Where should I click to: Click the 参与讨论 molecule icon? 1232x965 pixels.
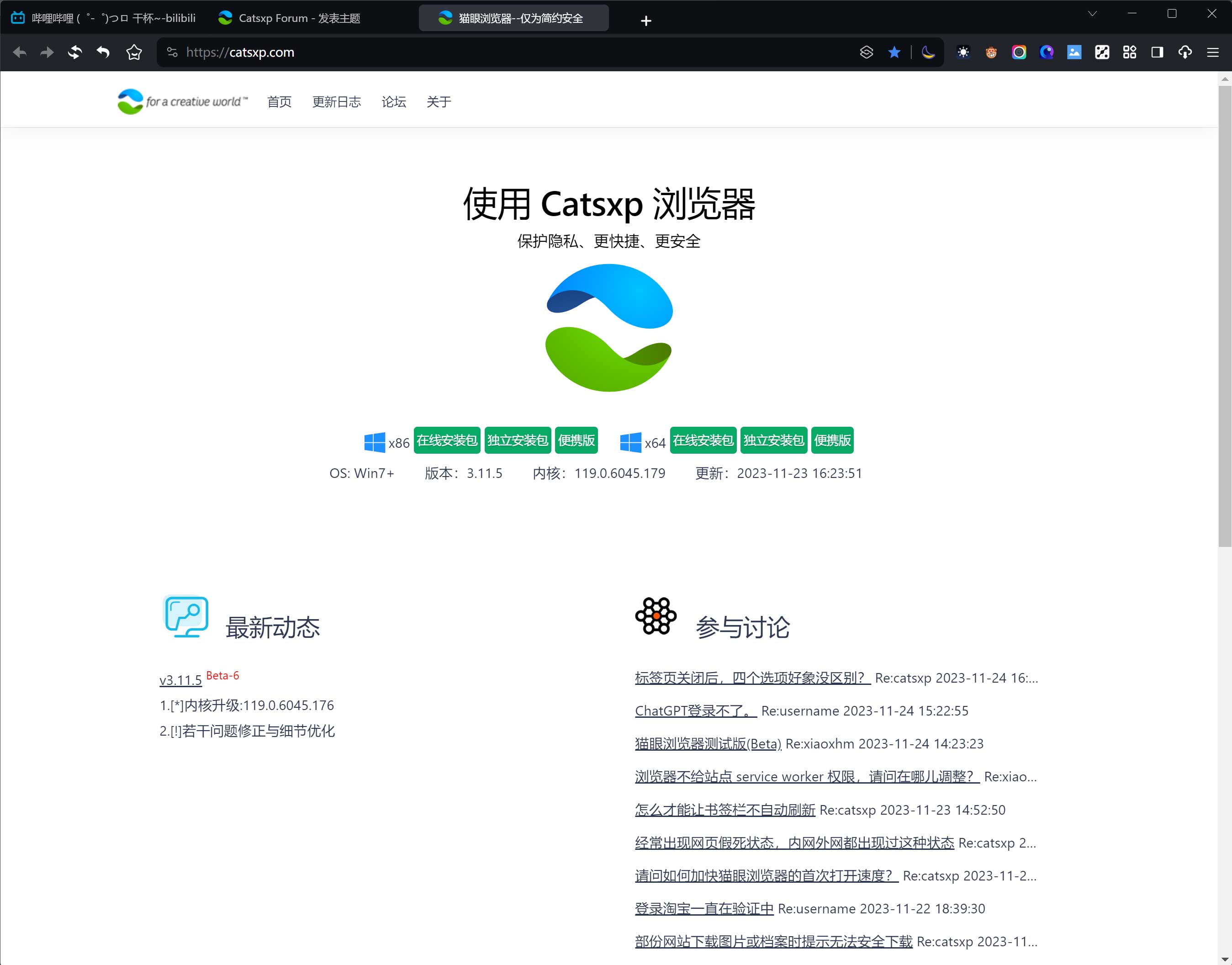pos(656,616)
